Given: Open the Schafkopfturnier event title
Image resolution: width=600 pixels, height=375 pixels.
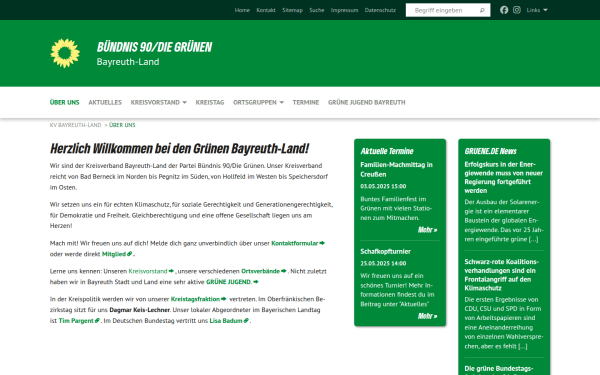Looking at the screenshot, I should tap(385, 251).
